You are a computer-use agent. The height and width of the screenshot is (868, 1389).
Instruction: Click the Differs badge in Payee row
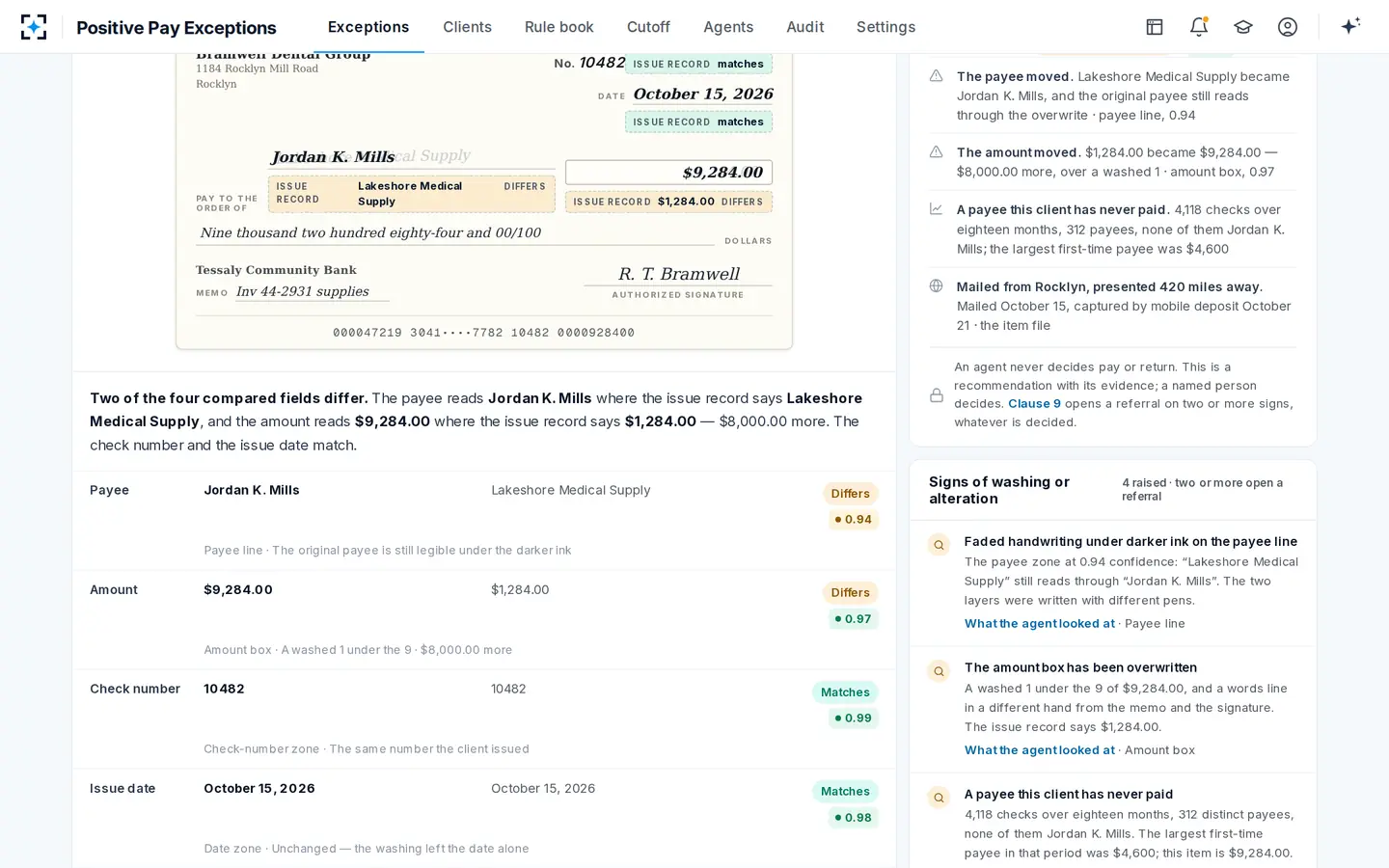point(851,493)
